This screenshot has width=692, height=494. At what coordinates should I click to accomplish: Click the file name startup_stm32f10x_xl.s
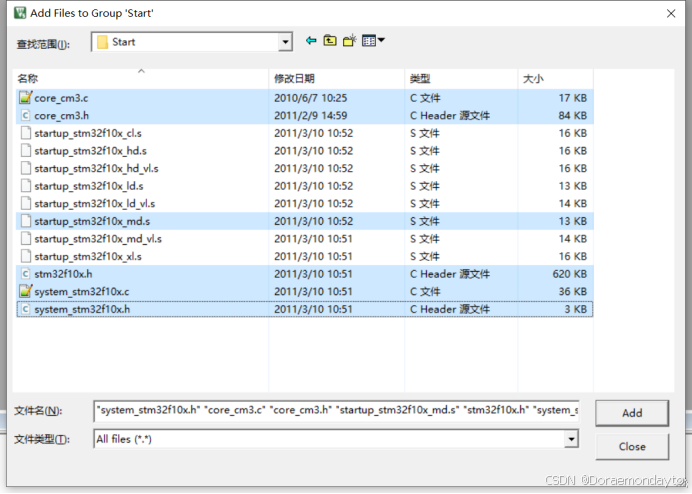[88, 256]
